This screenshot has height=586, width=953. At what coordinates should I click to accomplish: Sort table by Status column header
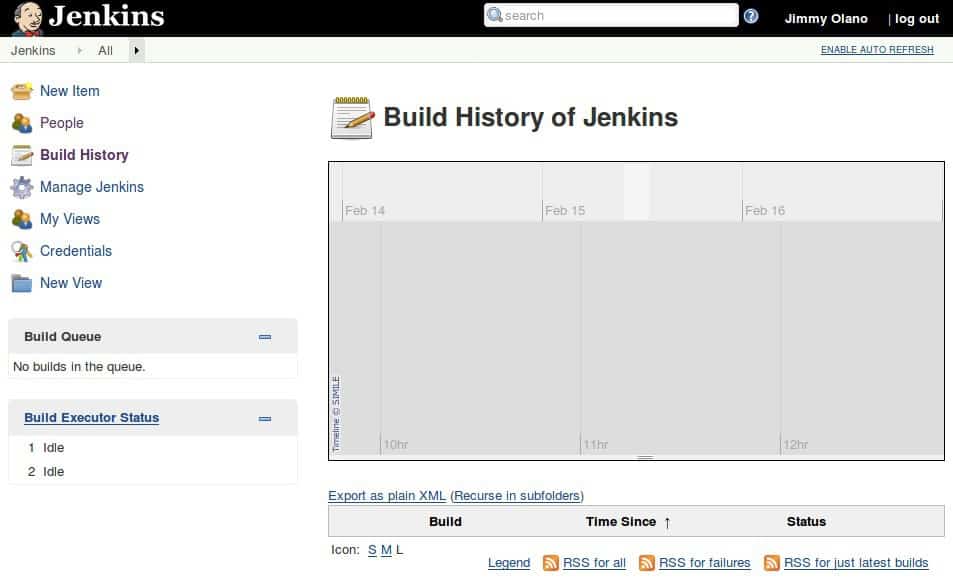pyautogui.click(x=807, y=522)
